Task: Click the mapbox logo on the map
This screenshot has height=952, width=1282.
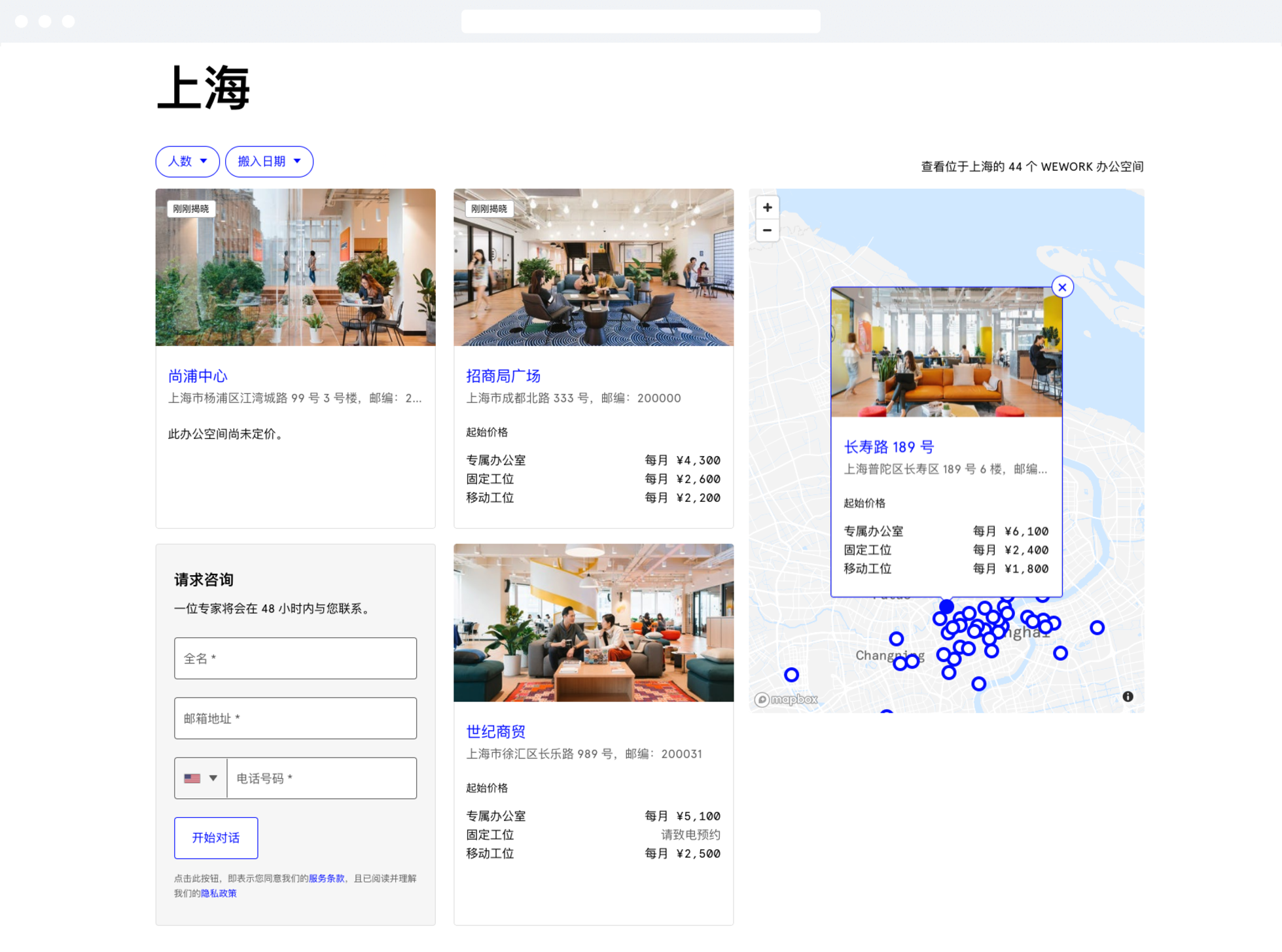Action: 786,699
